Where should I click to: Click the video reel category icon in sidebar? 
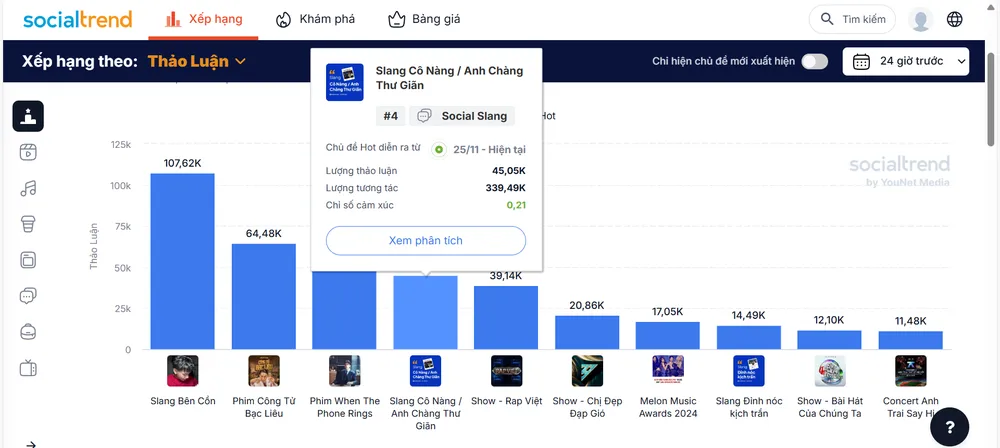pyautogui.click(x=28, y=152)
